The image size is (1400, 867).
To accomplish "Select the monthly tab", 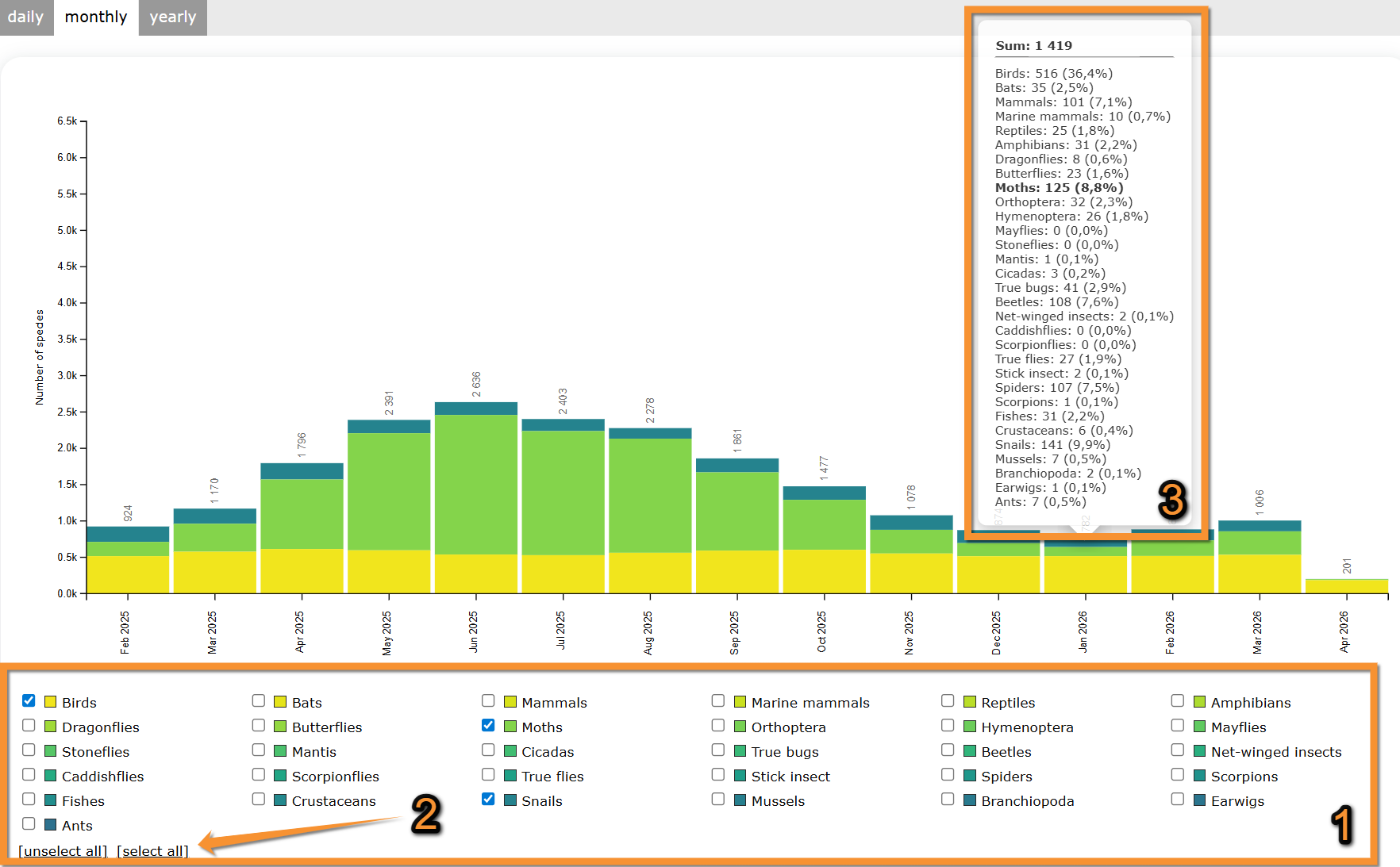I will (x=96, y=17).
